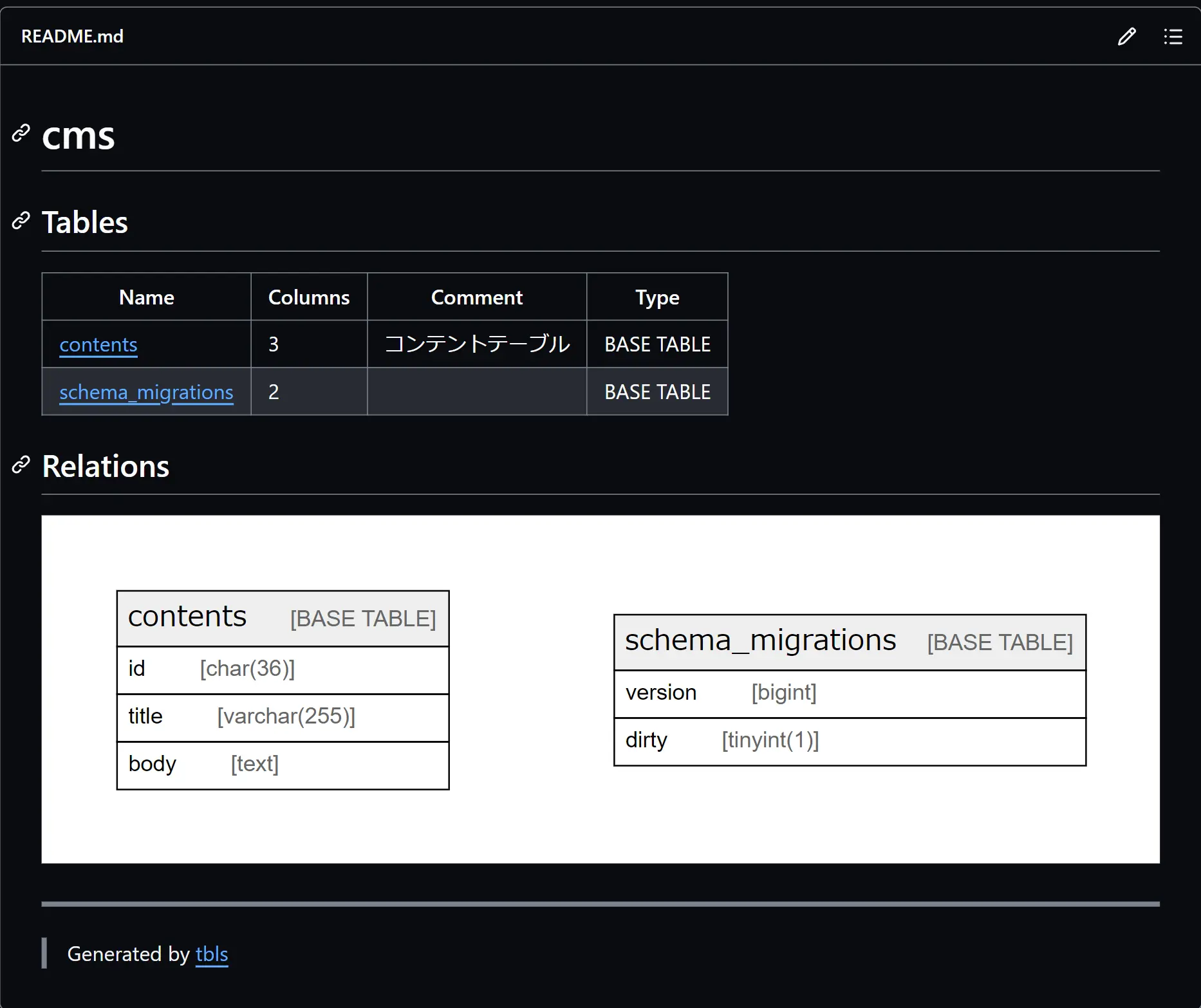Follow the tbls link in footer
The height and width of the screenshot is (1008, 1201).
[x=212, y=953]
